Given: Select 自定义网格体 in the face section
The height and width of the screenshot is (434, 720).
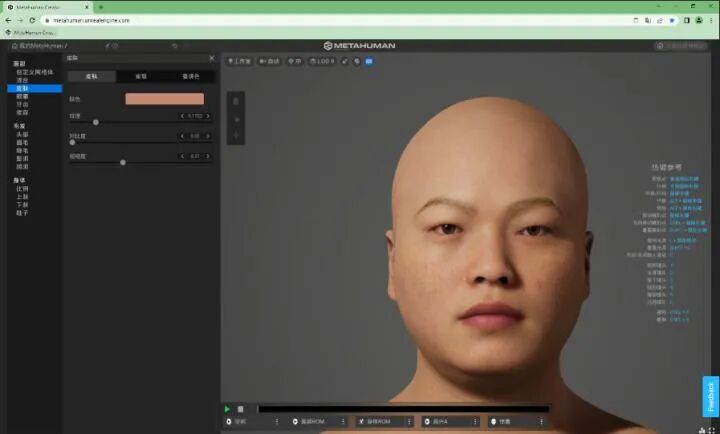Looking at the screenshot, I should point(34,72).
